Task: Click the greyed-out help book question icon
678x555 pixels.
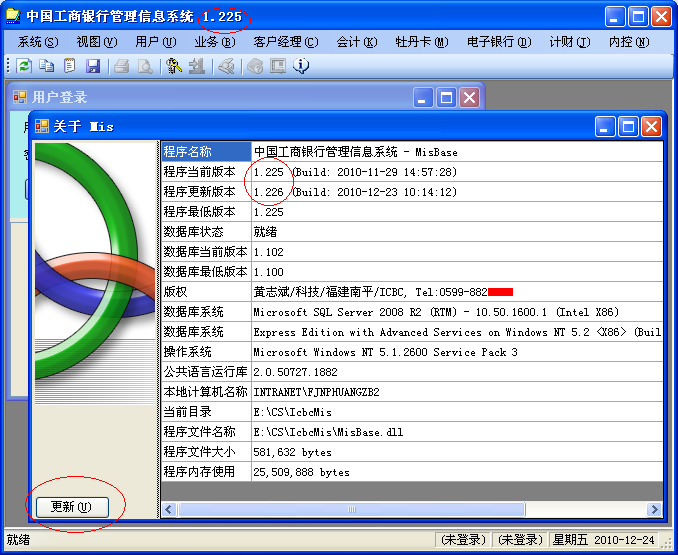Action: pyautogui.click(x=255, y=66)
